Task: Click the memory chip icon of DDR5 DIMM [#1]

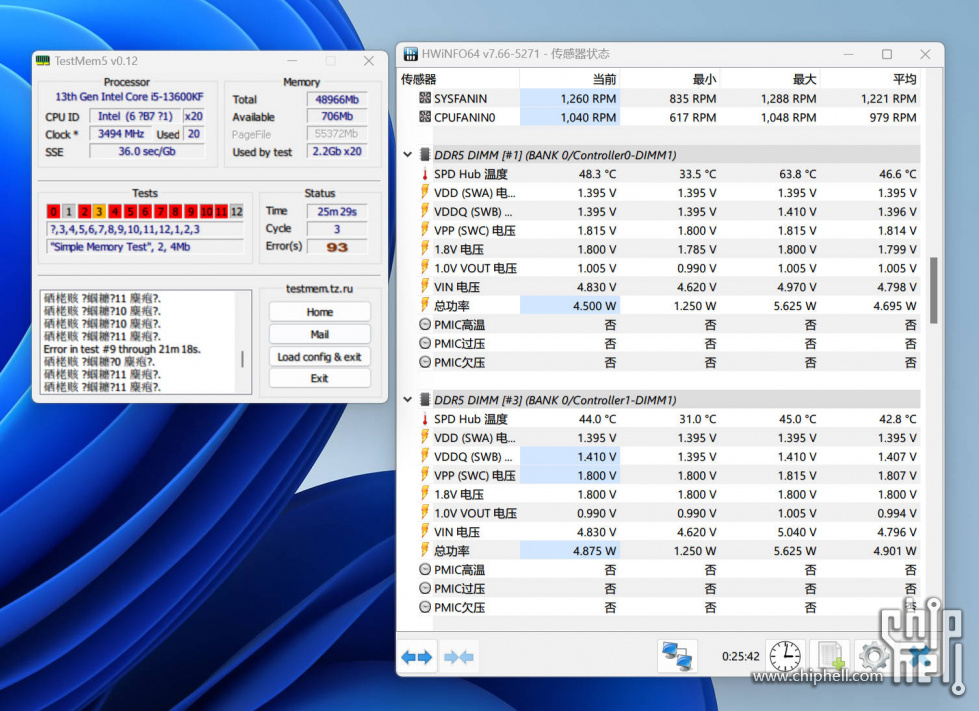Action: click(x=425, y=154)
